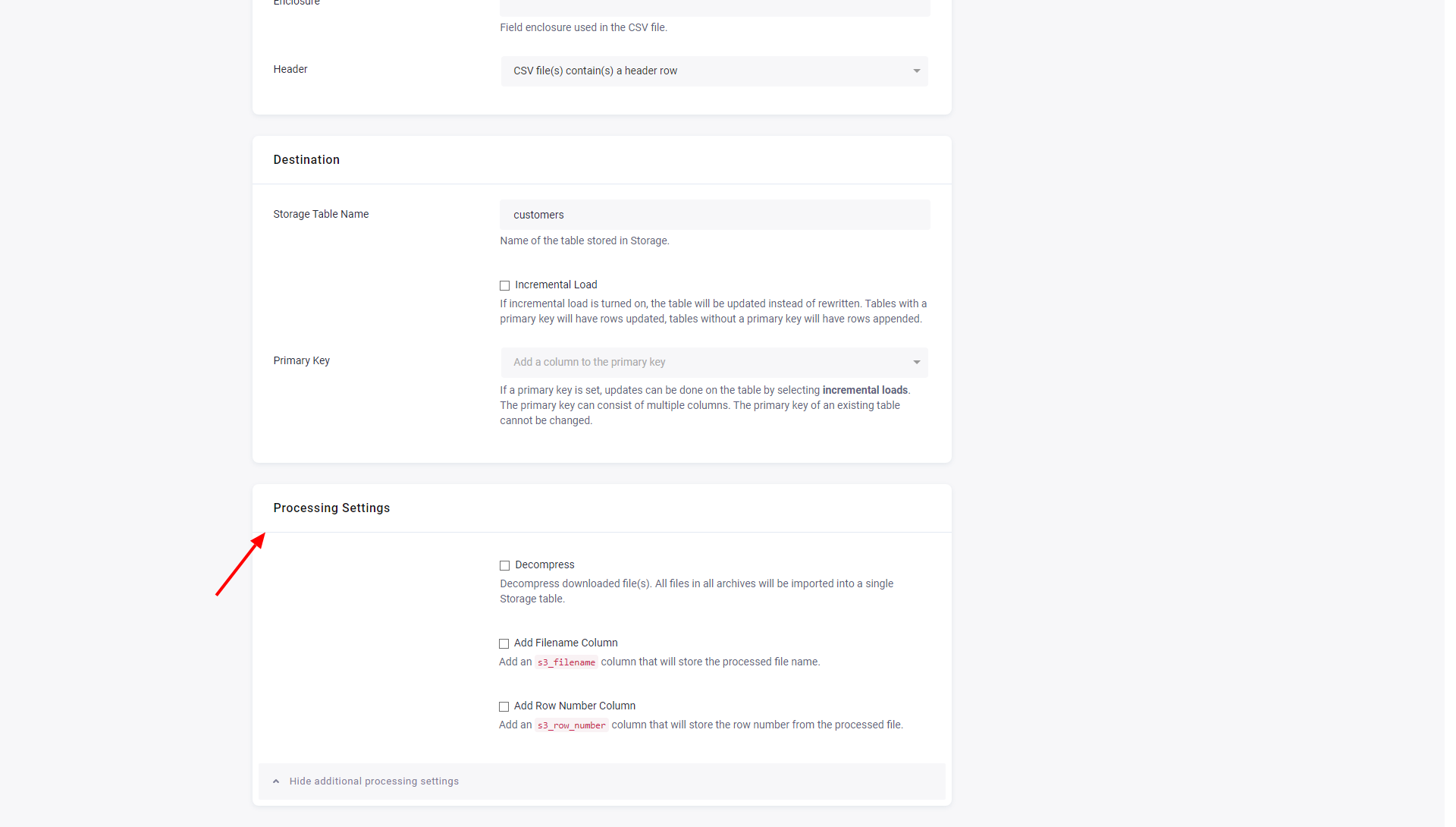The image size is (1456, 827).
Task: Click the Processing Settings heading
Action: tap(331, 508)
